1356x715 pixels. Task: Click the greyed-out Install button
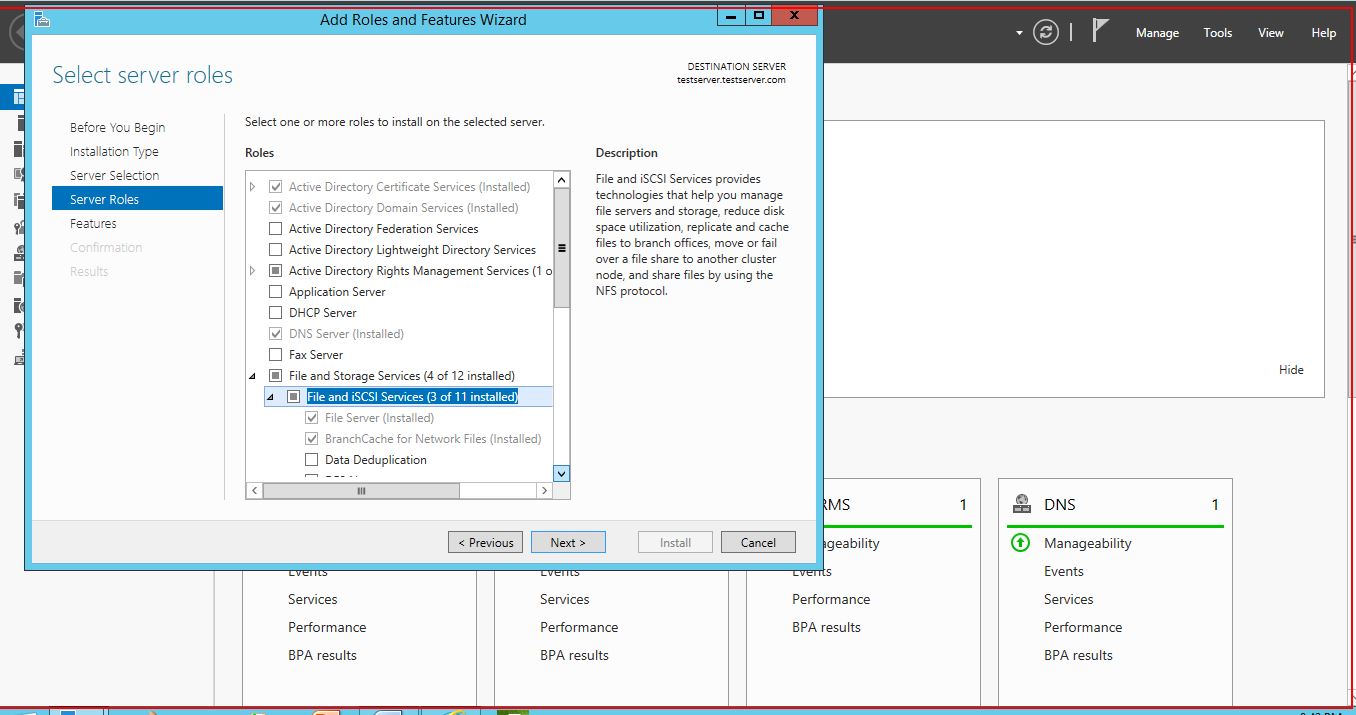[x=675, y=542]
